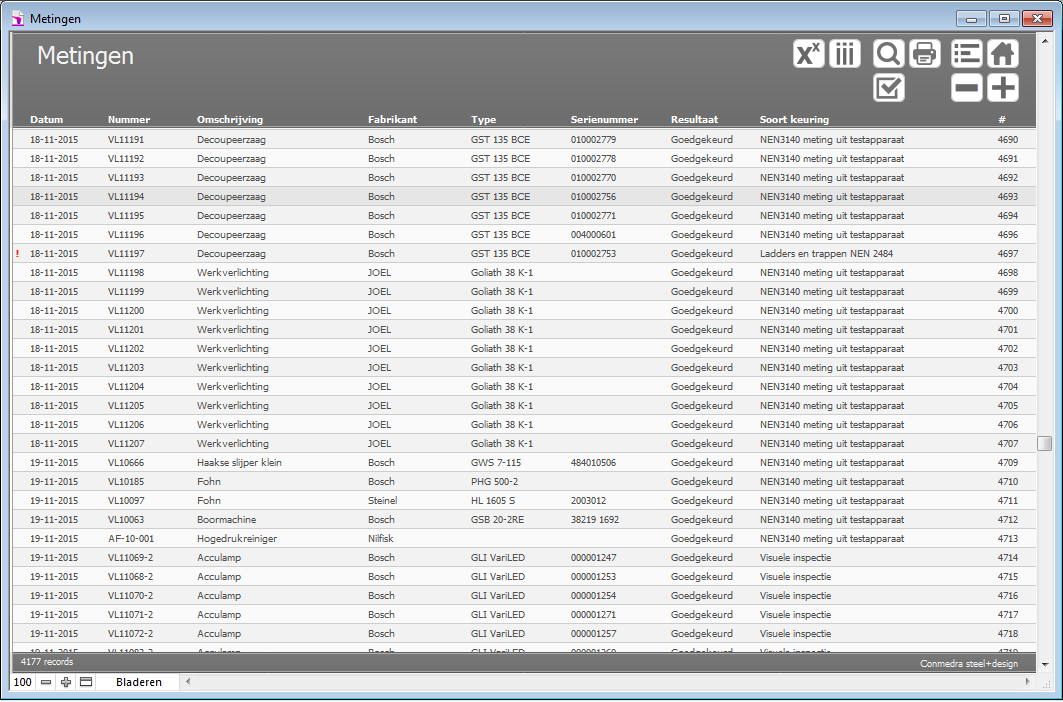Zoom out using the status bar minus button

46,682
